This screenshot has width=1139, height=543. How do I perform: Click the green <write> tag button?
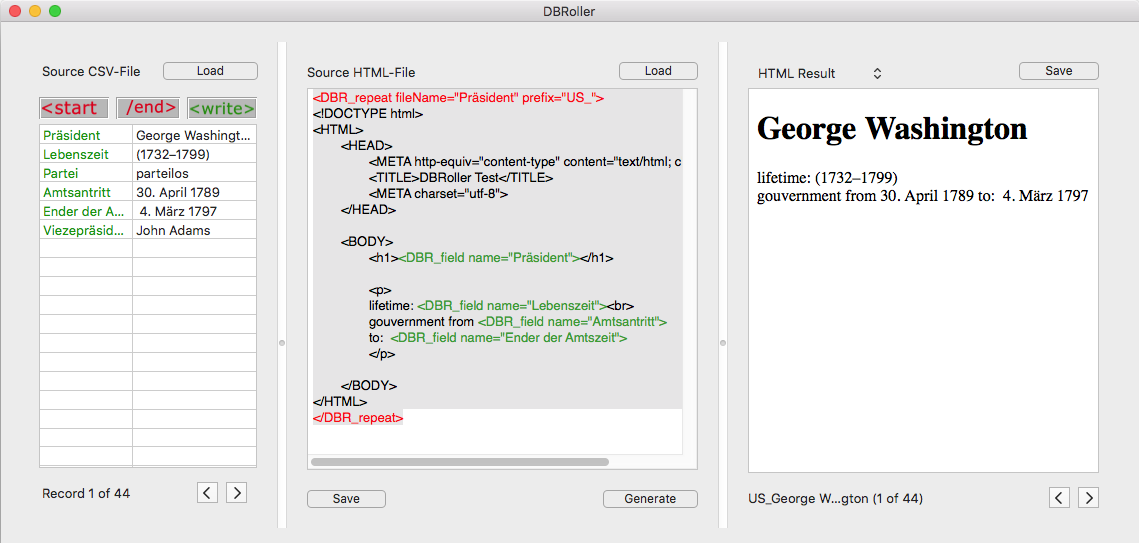tap(221, 108)
